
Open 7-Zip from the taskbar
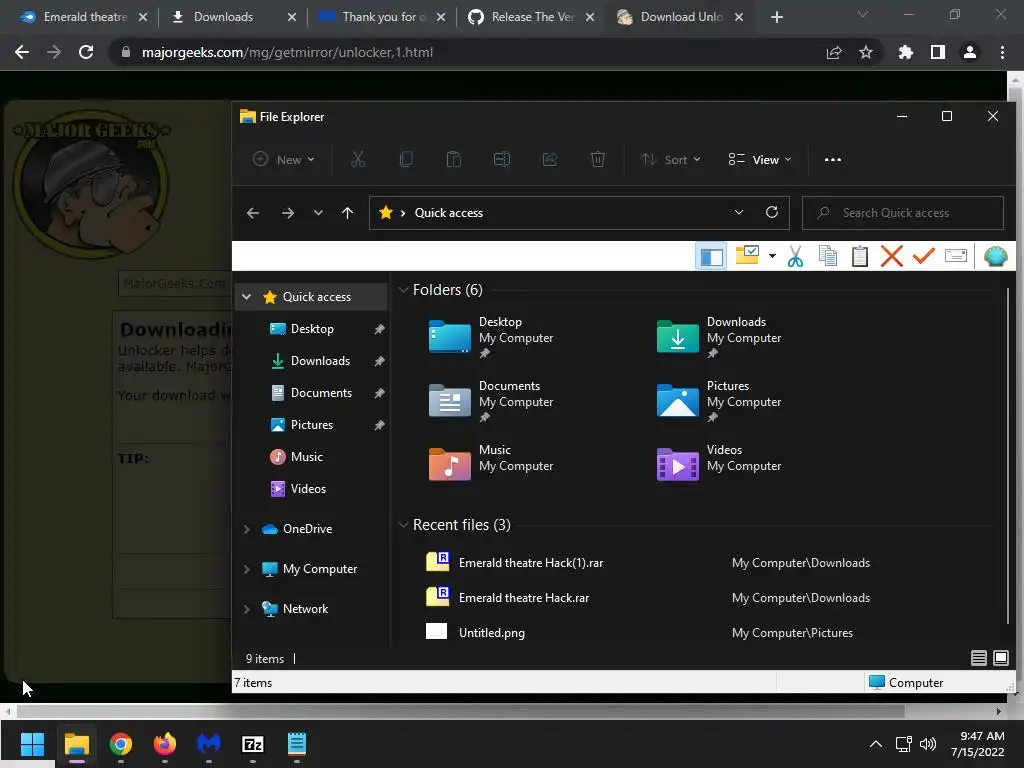[x=253, y=744]
